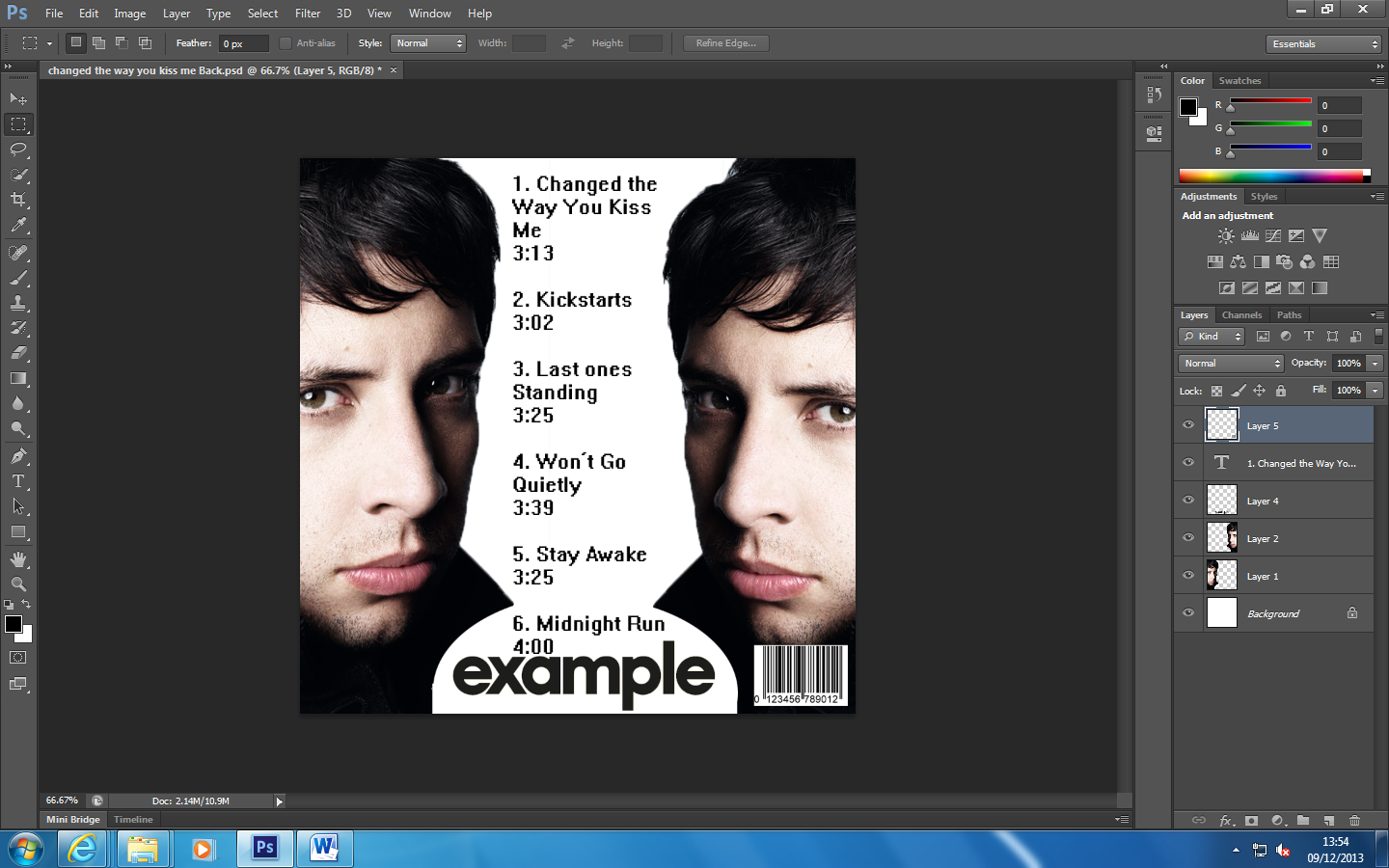
Task: Hide the text layer visibility eye
Action: (x=1188, y=462)
